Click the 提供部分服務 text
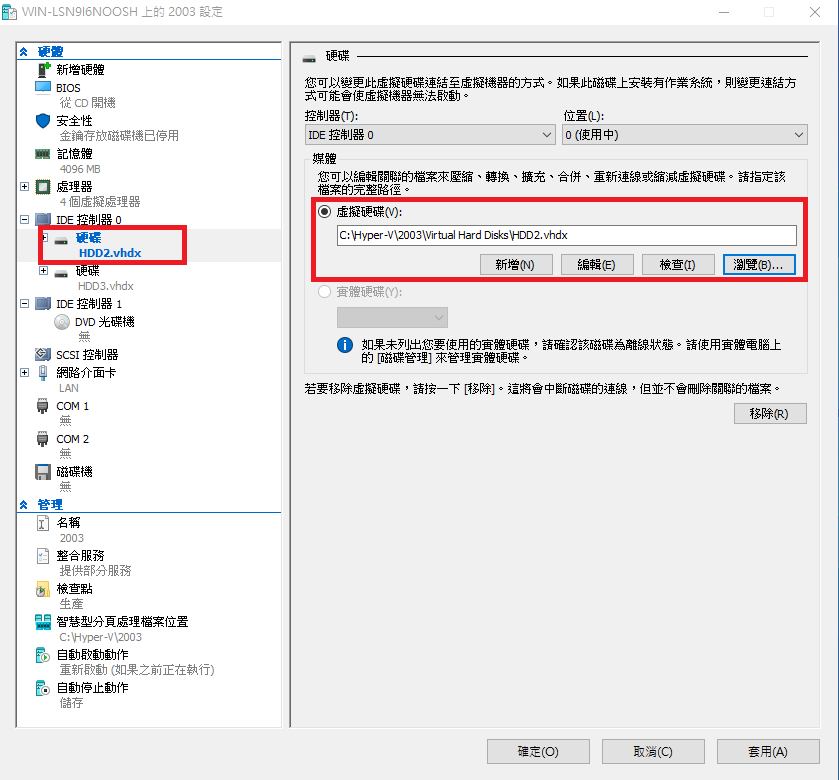The image size is (839, 780). 95,571
